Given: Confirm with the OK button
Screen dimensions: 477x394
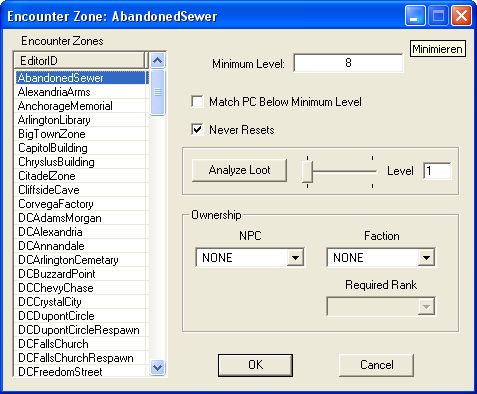Looking at the screenshot, I should (255, 365).
